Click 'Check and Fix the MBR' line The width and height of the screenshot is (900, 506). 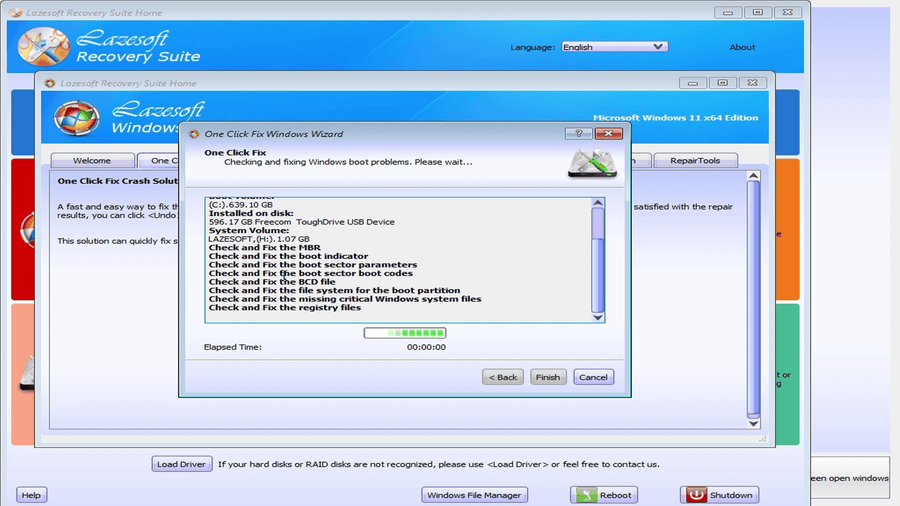pyautogui.click(x=265, y=247)
